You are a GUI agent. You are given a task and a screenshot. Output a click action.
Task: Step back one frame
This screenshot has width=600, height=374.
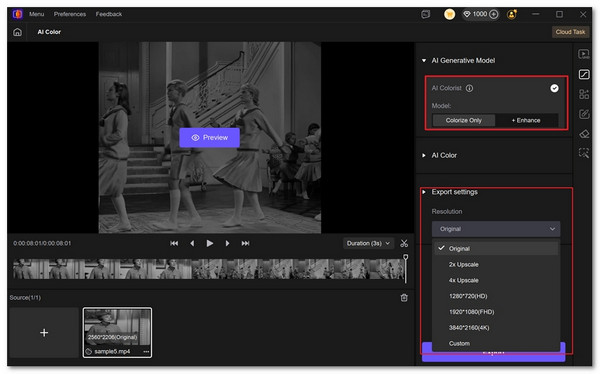pos(192,243)
